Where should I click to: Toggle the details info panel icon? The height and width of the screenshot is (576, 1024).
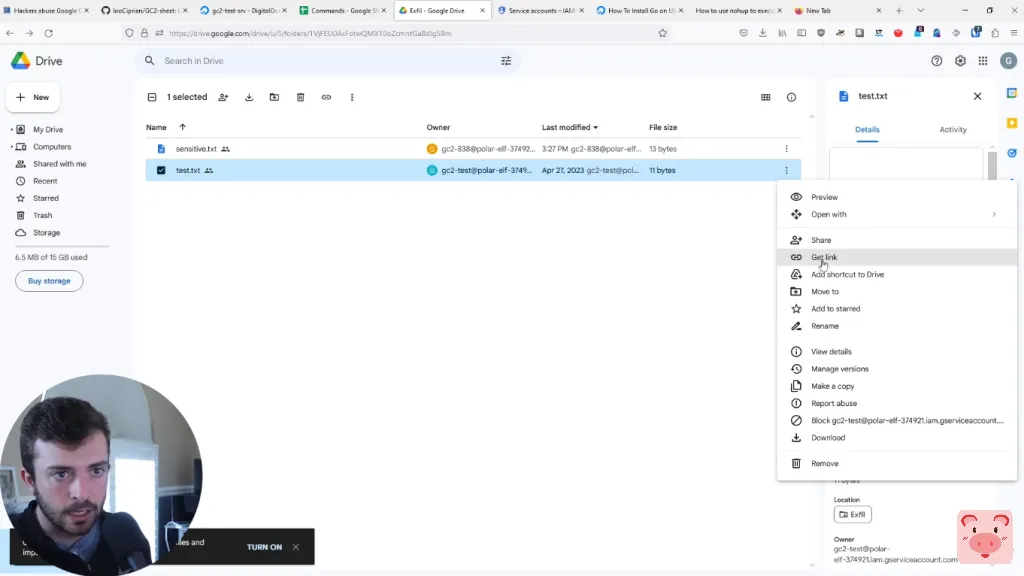[791, 97]
